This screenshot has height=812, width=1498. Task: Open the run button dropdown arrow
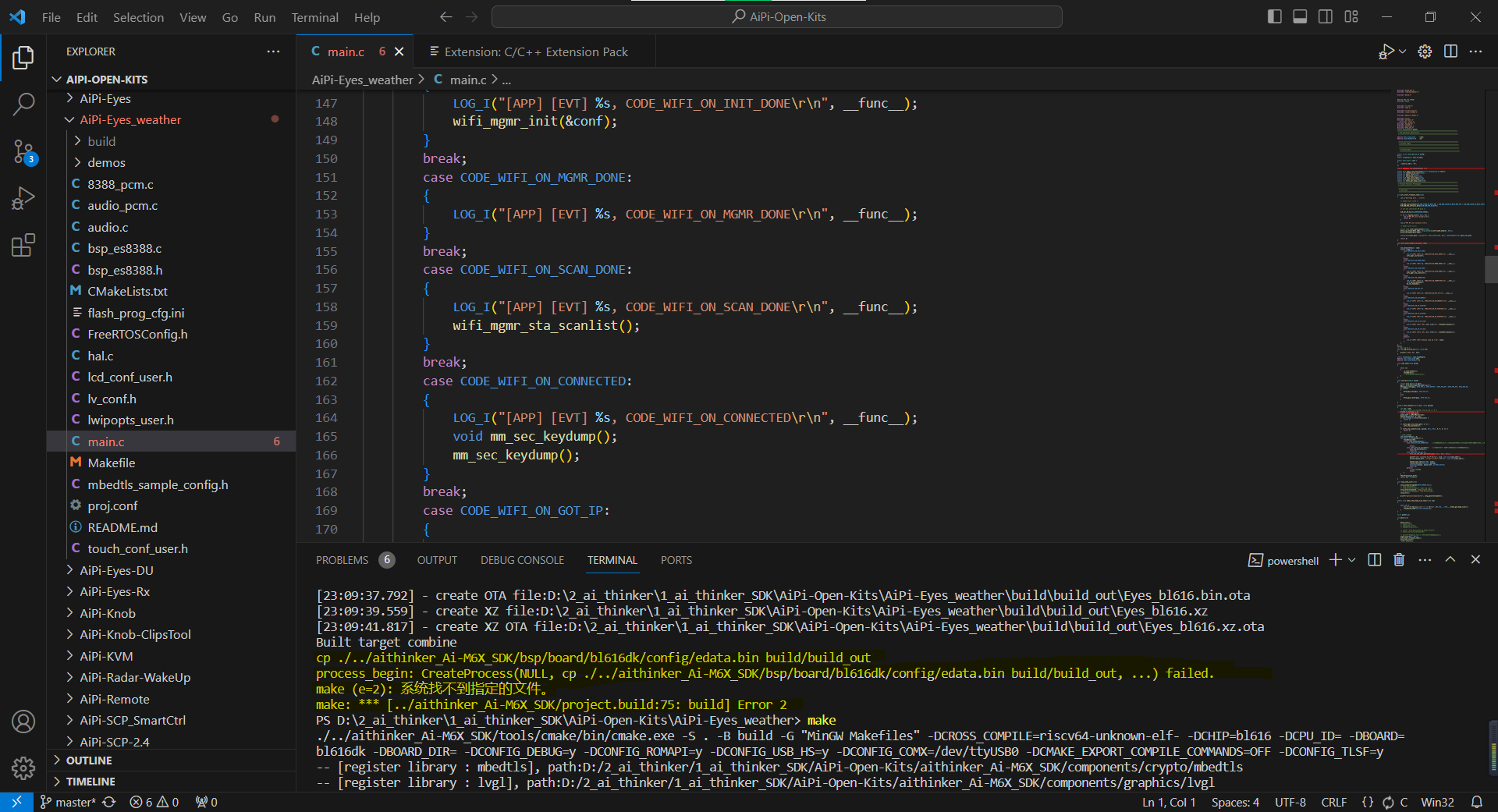[1402, 51]
